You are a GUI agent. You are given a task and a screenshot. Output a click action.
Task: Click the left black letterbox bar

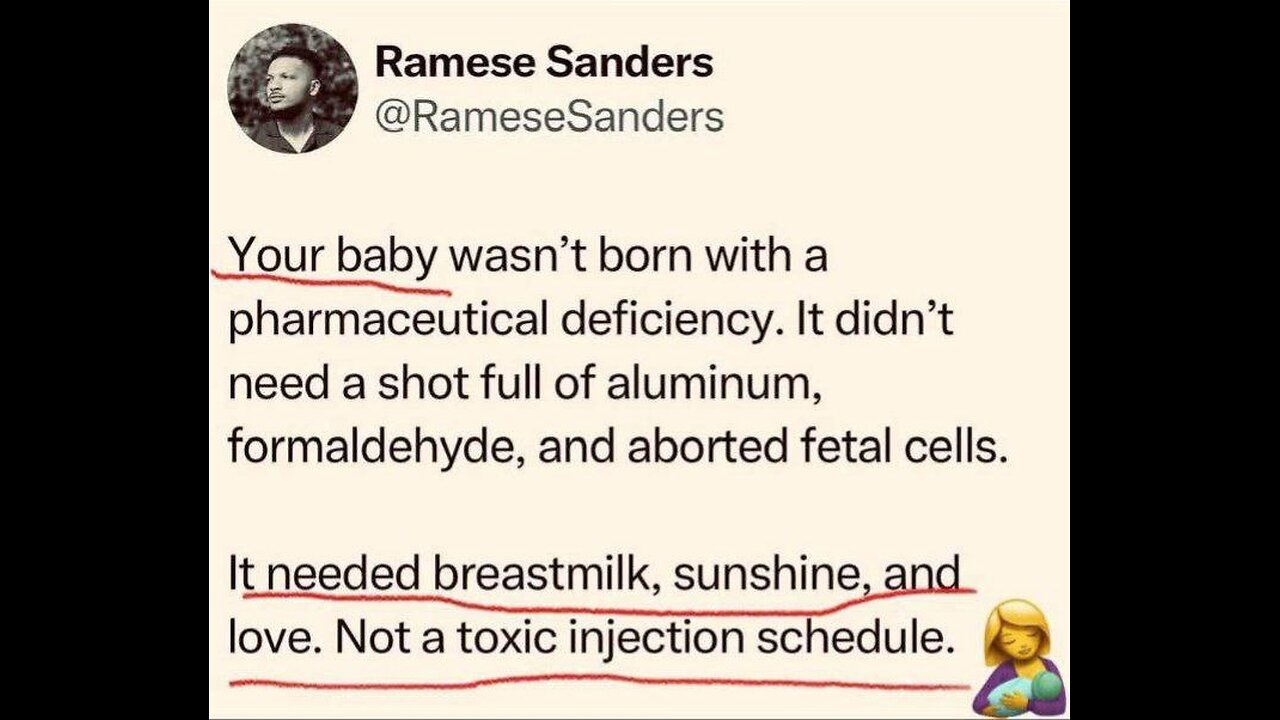pyautogui.click(x=104, y=360)
